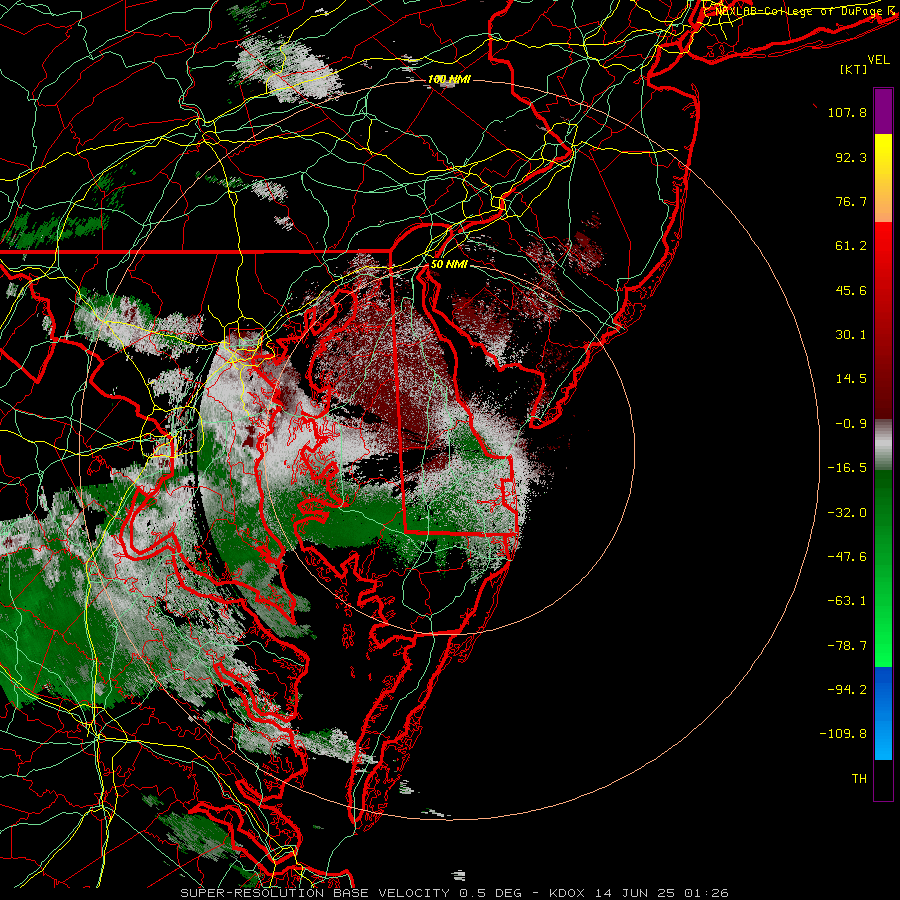
Task: Click the purple band of the velocity color bar
Action: 883,112
